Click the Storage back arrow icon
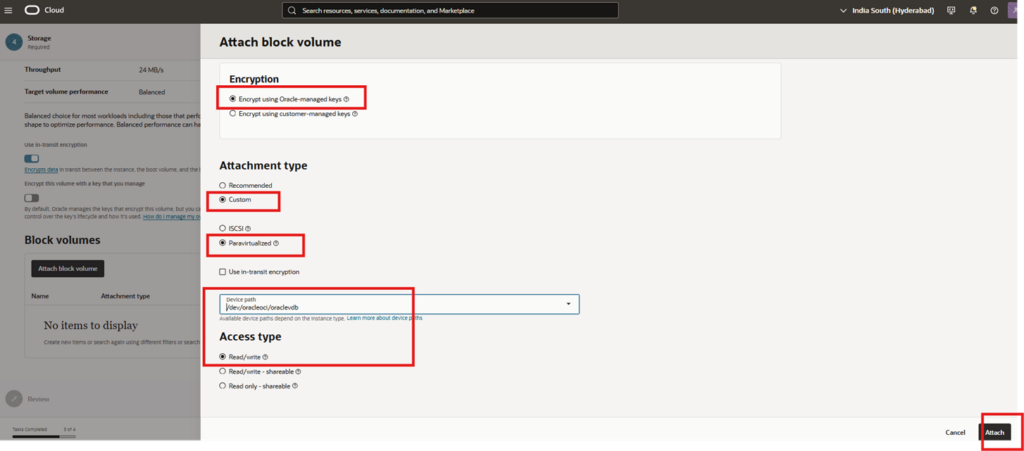Viewport: 1024px width, 451px height. click(14, 42)
